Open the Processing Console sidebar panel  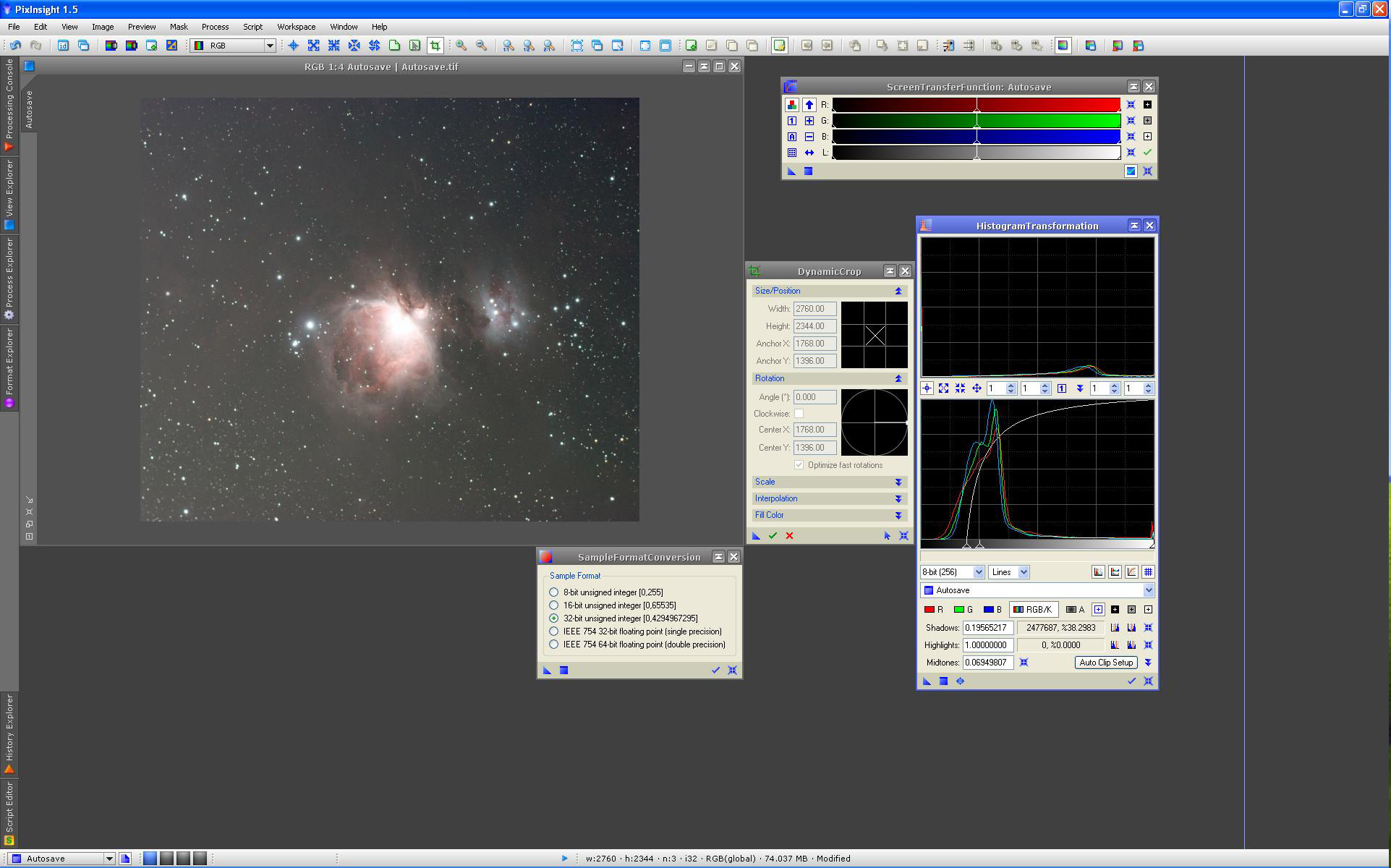[x=9, y=105]
